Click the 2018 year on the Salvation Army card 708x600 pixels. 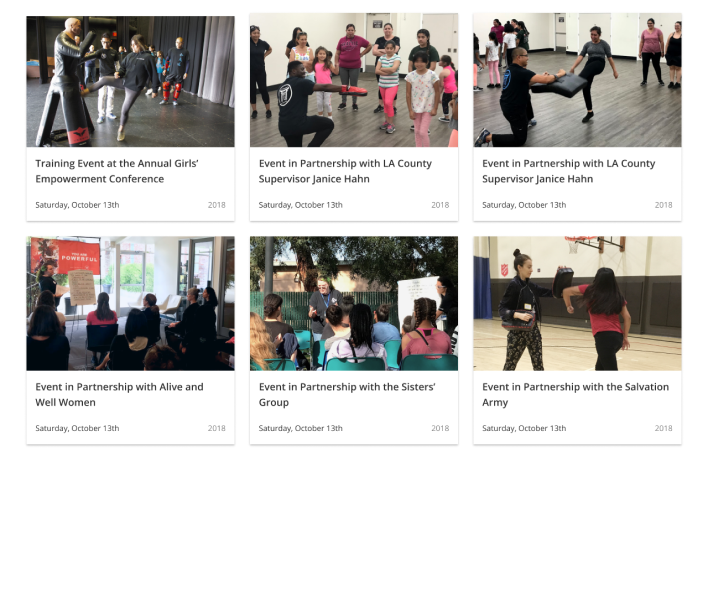(x=664, y=428)
